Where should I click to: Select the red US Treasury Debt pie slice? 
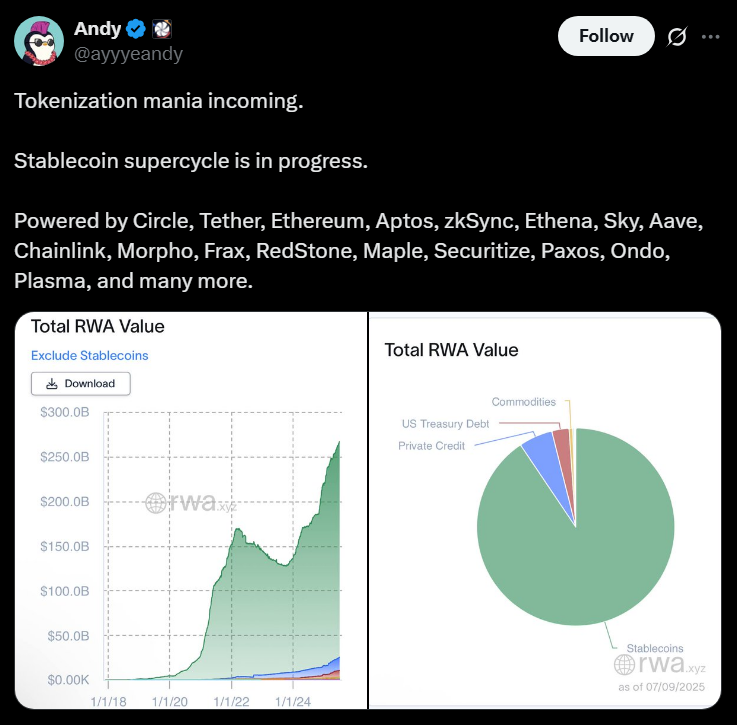(x=561, y=443)
